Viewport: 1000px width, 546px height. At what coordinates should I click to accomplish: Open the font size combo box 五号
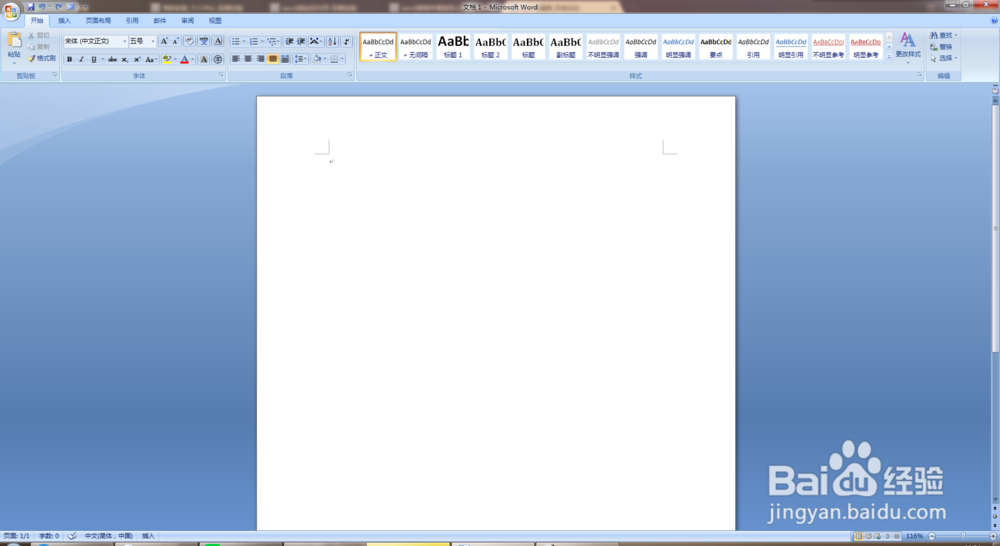click(x=142, y=41)
